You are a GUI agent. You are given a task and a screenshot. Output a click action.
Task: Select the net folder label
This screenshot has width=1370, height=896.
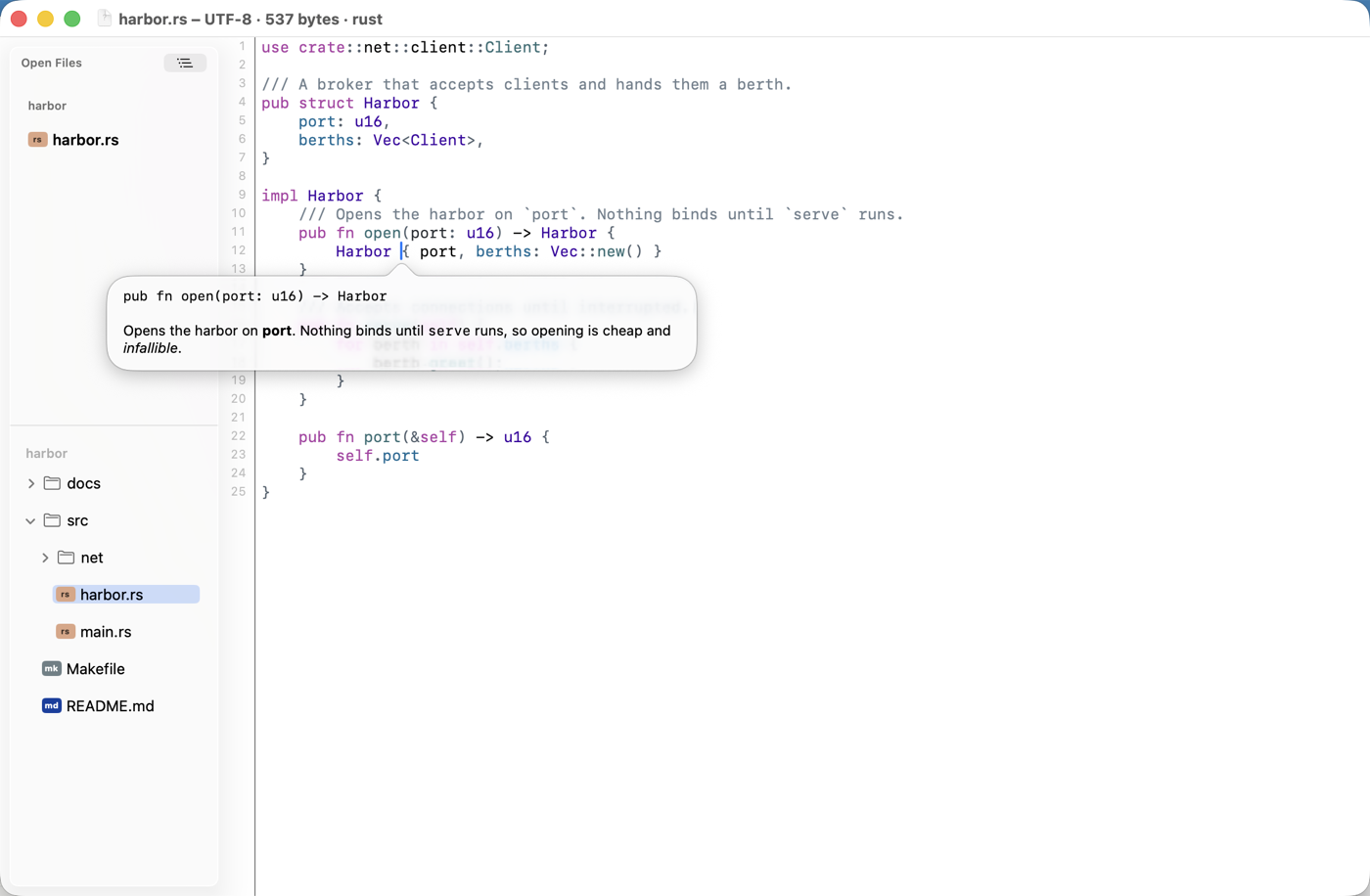point(92,558)
